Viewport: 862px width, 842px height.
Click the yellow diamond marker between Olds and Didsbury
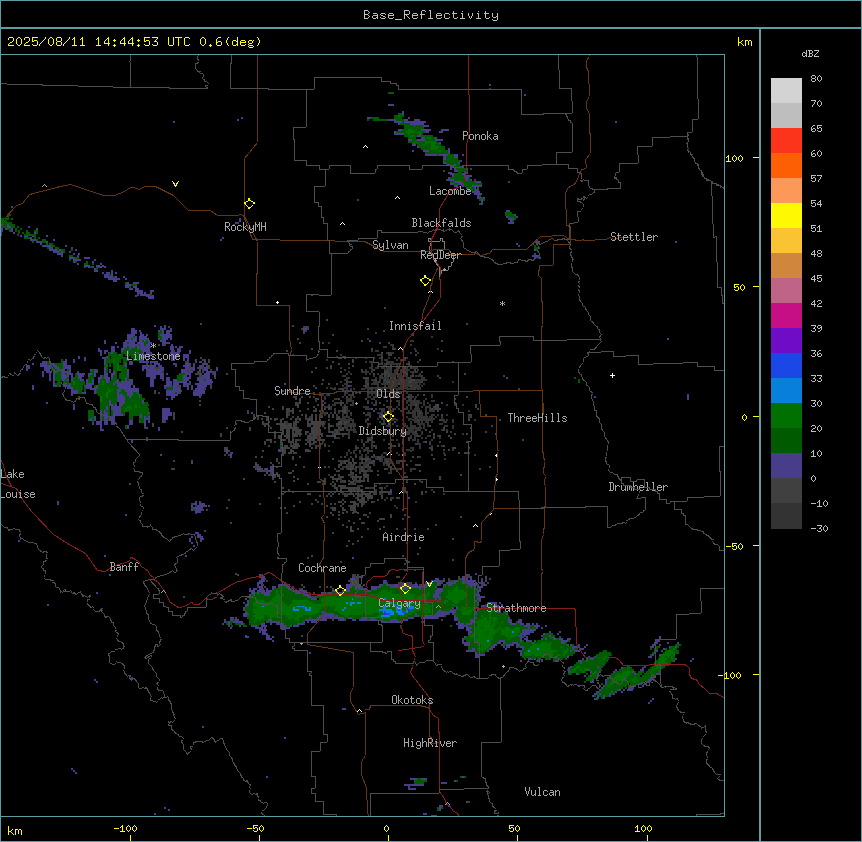click(388, 417)
